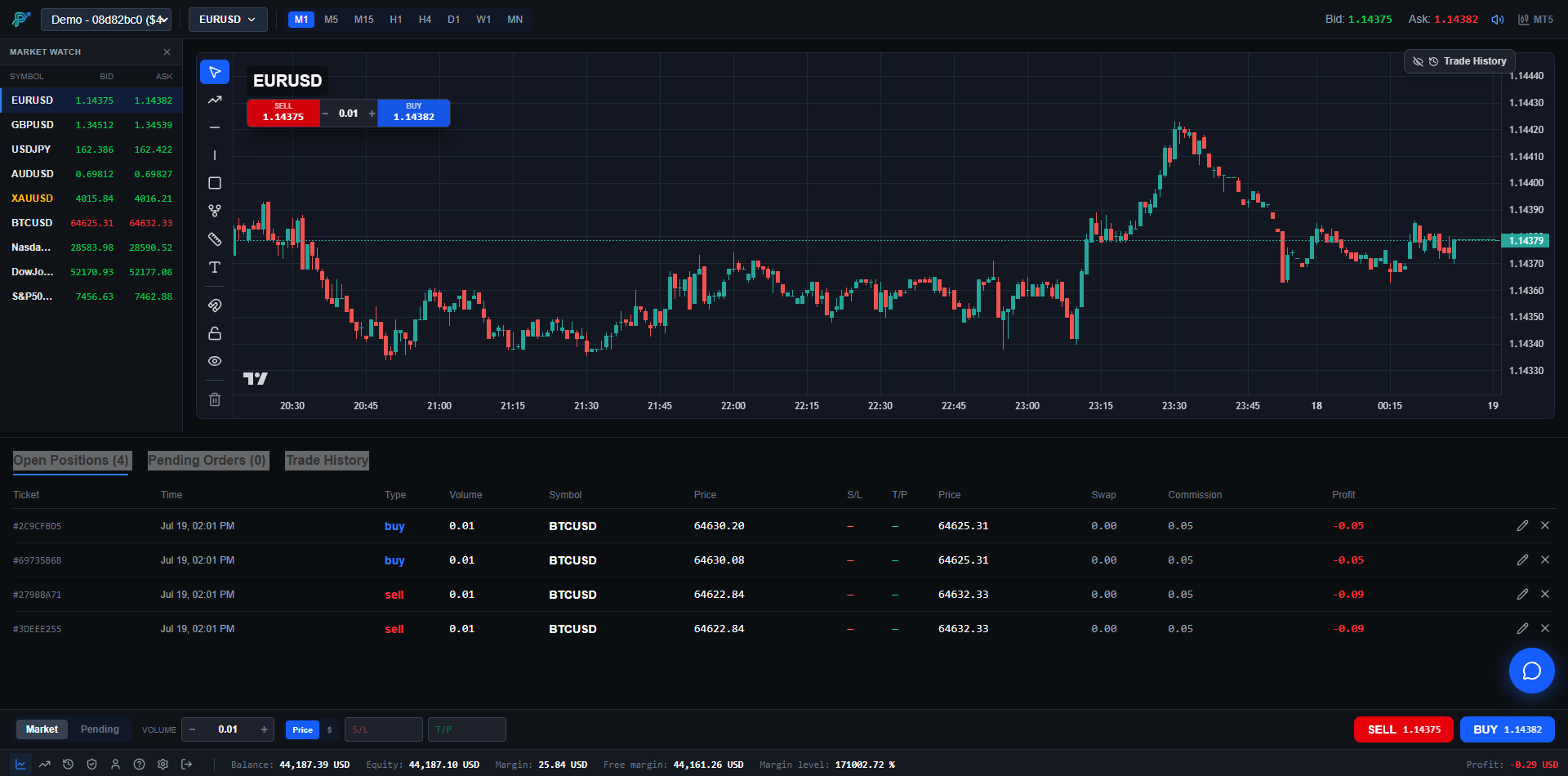Select the rectangle shape tool
This screenshot has height=776, width=1568.
point(215,183)
